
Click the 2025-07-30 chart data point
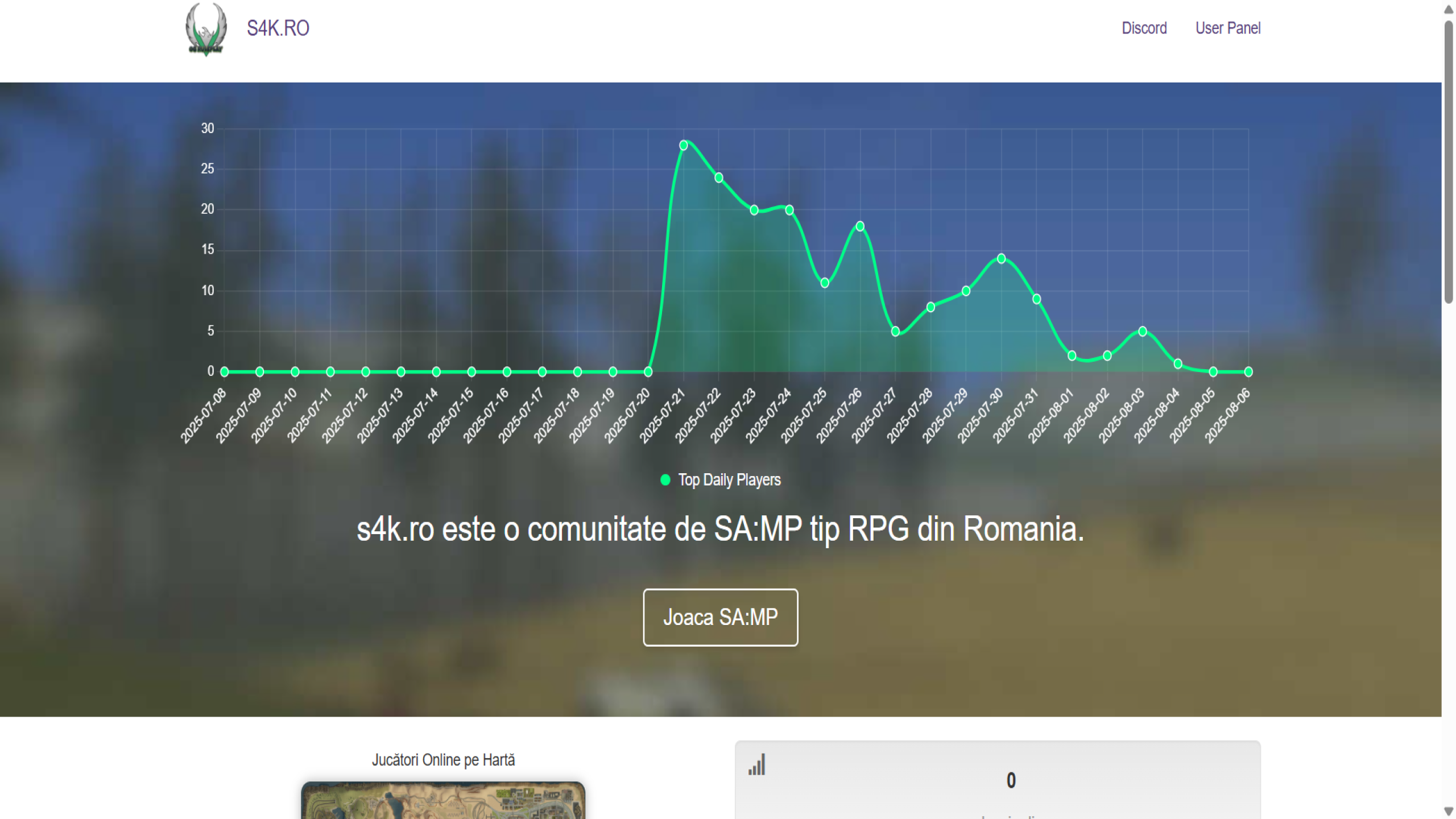pyautogui.click(x=1002, y=259)
